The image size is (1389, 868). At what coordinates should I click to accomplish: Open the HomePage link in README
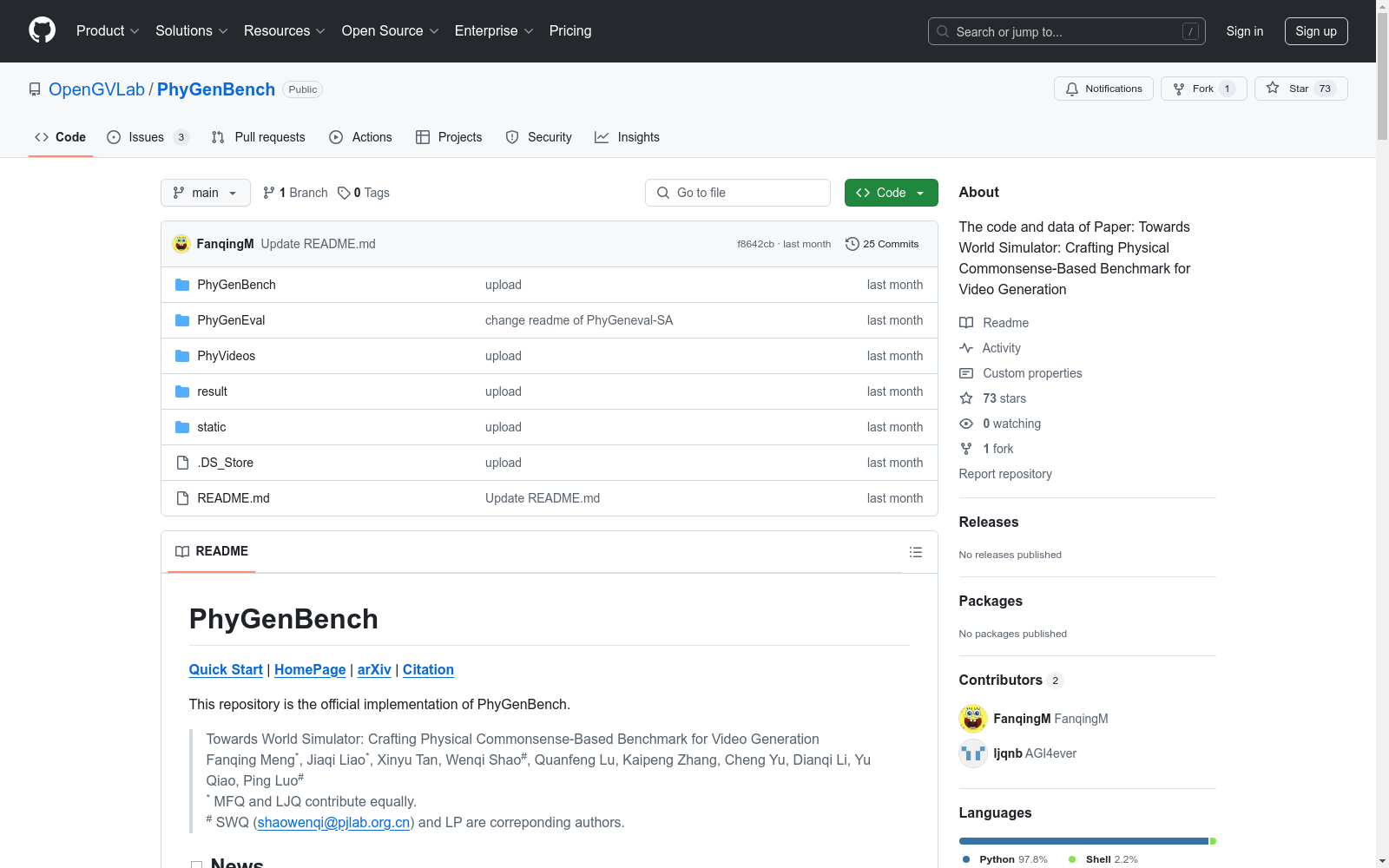coord(310,669)
